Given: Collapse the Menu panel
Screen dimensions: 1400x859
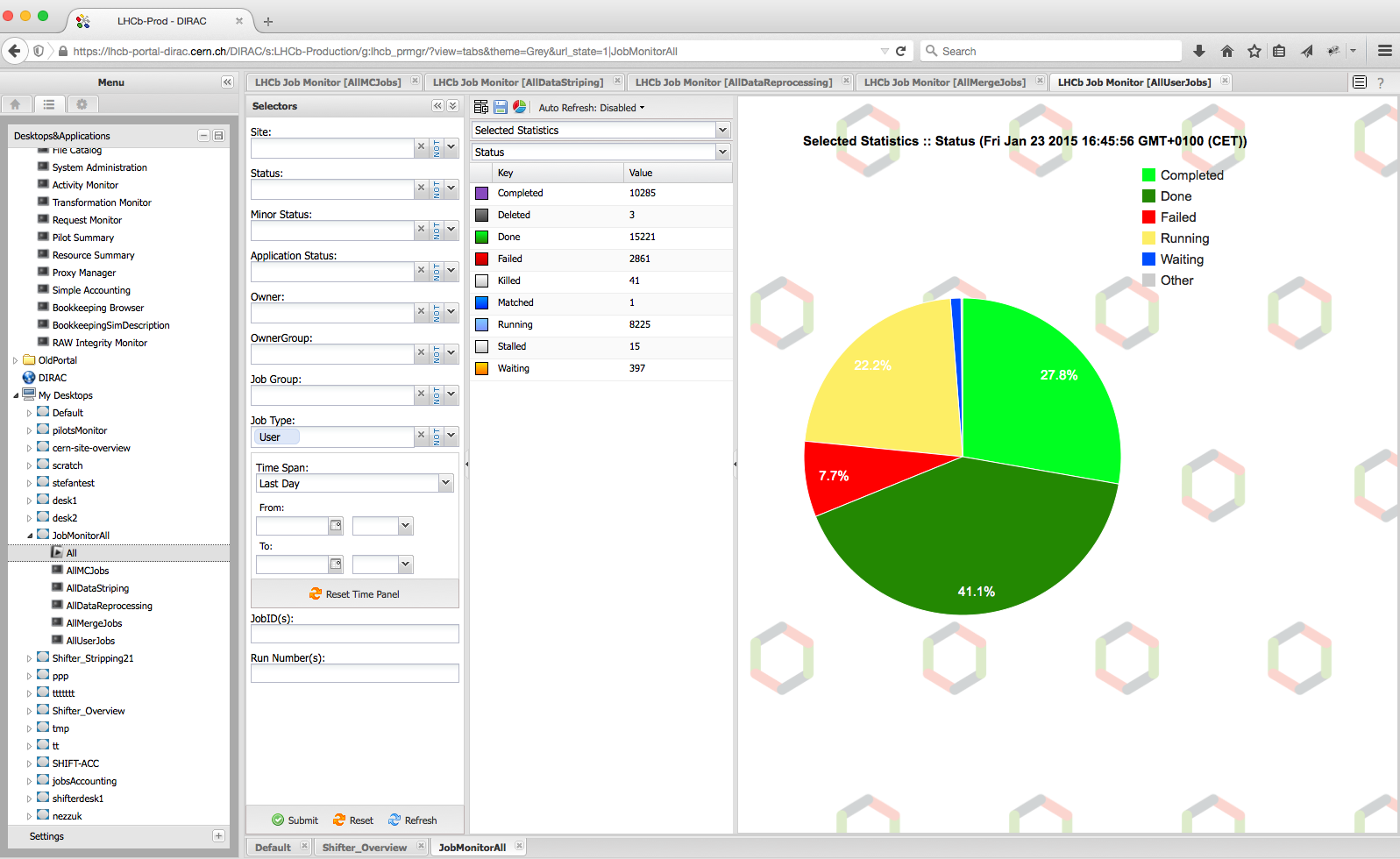Looking at the screenshot, I should pyautogui.click(x=227, y=82).
